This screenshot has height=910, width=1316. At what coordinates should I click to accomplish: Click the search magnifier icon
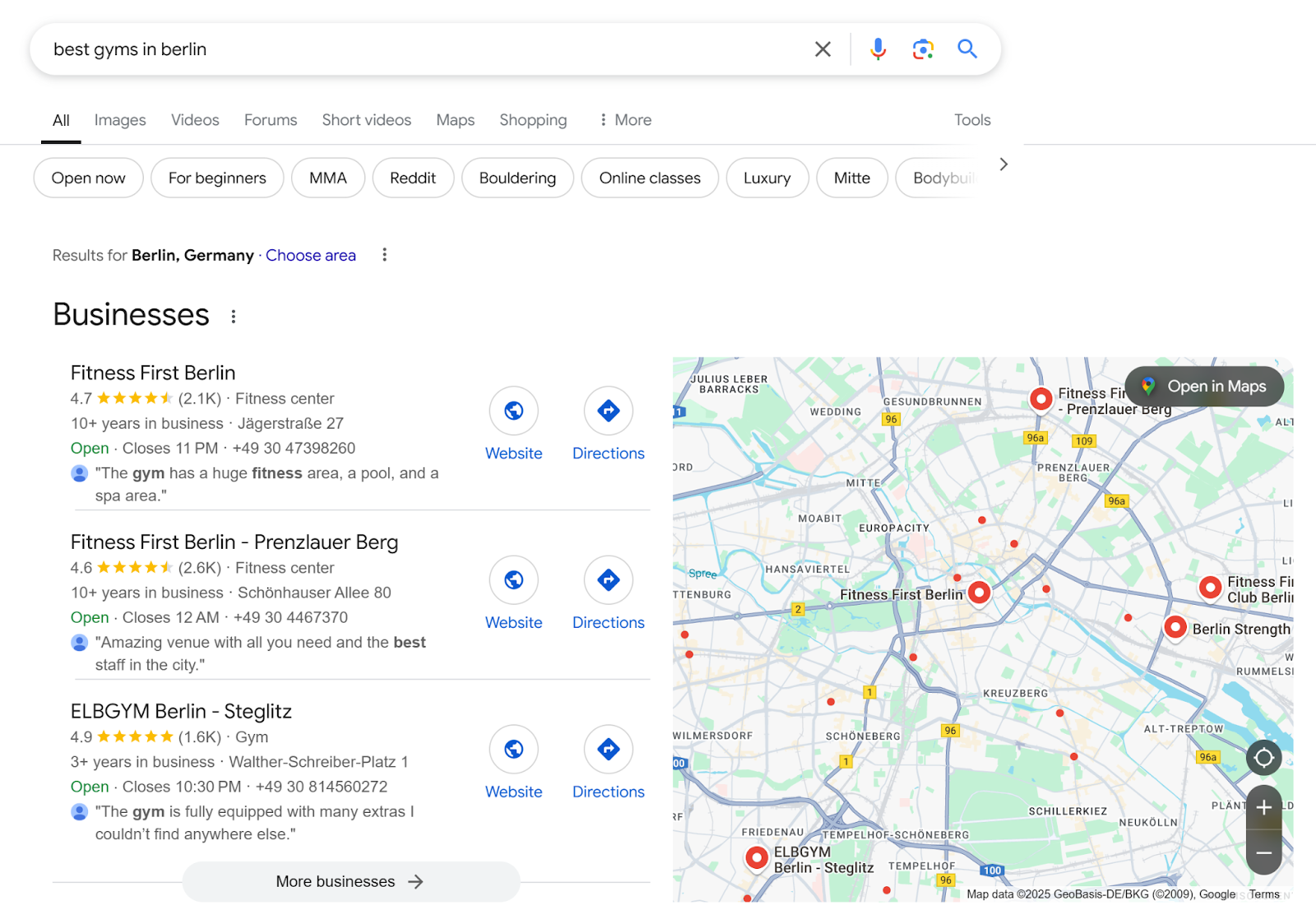pos(967,49)
